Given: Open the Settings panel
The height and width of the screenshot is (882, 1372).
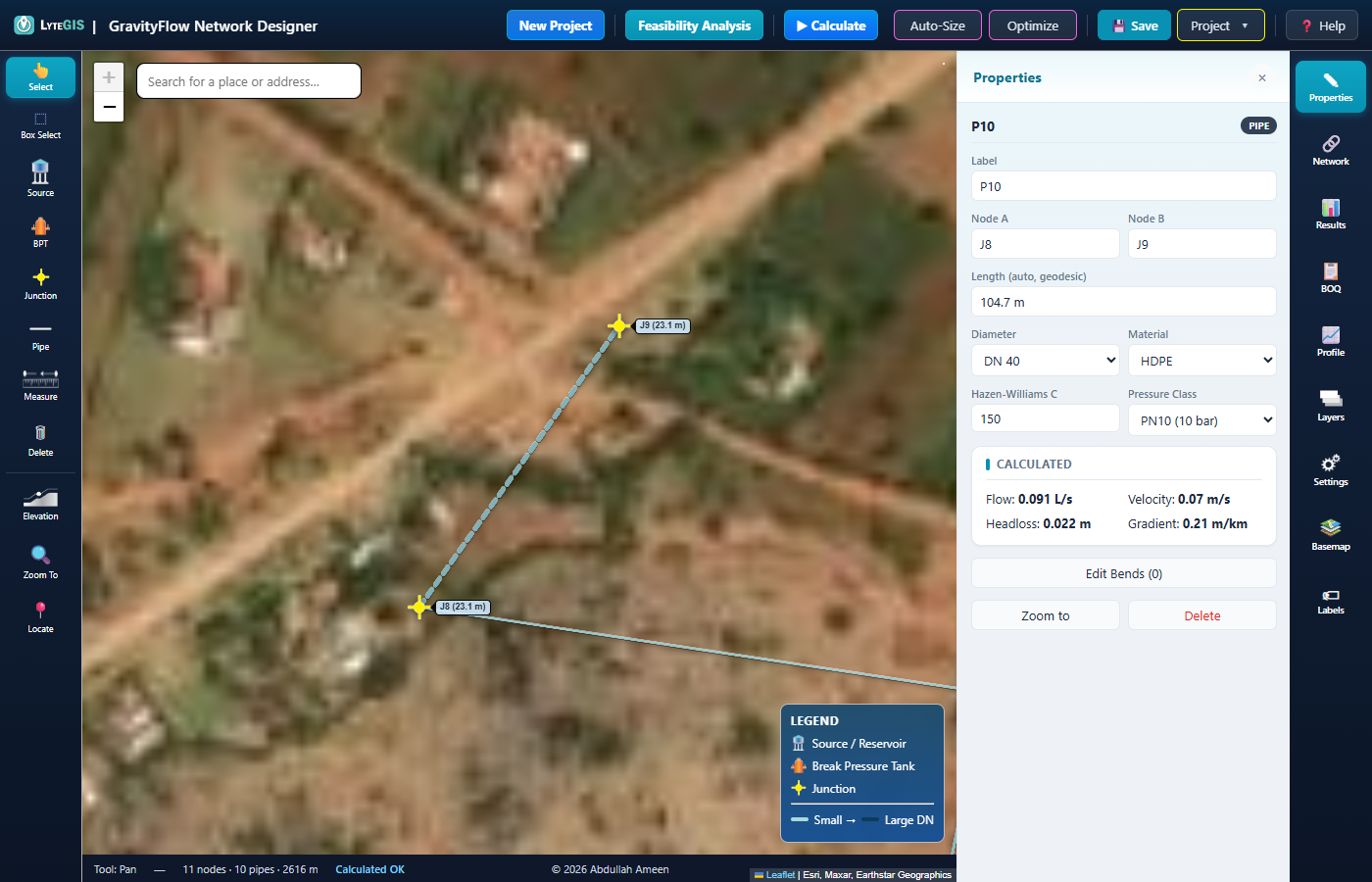Looking at the screenshot, I should 1330,471.
